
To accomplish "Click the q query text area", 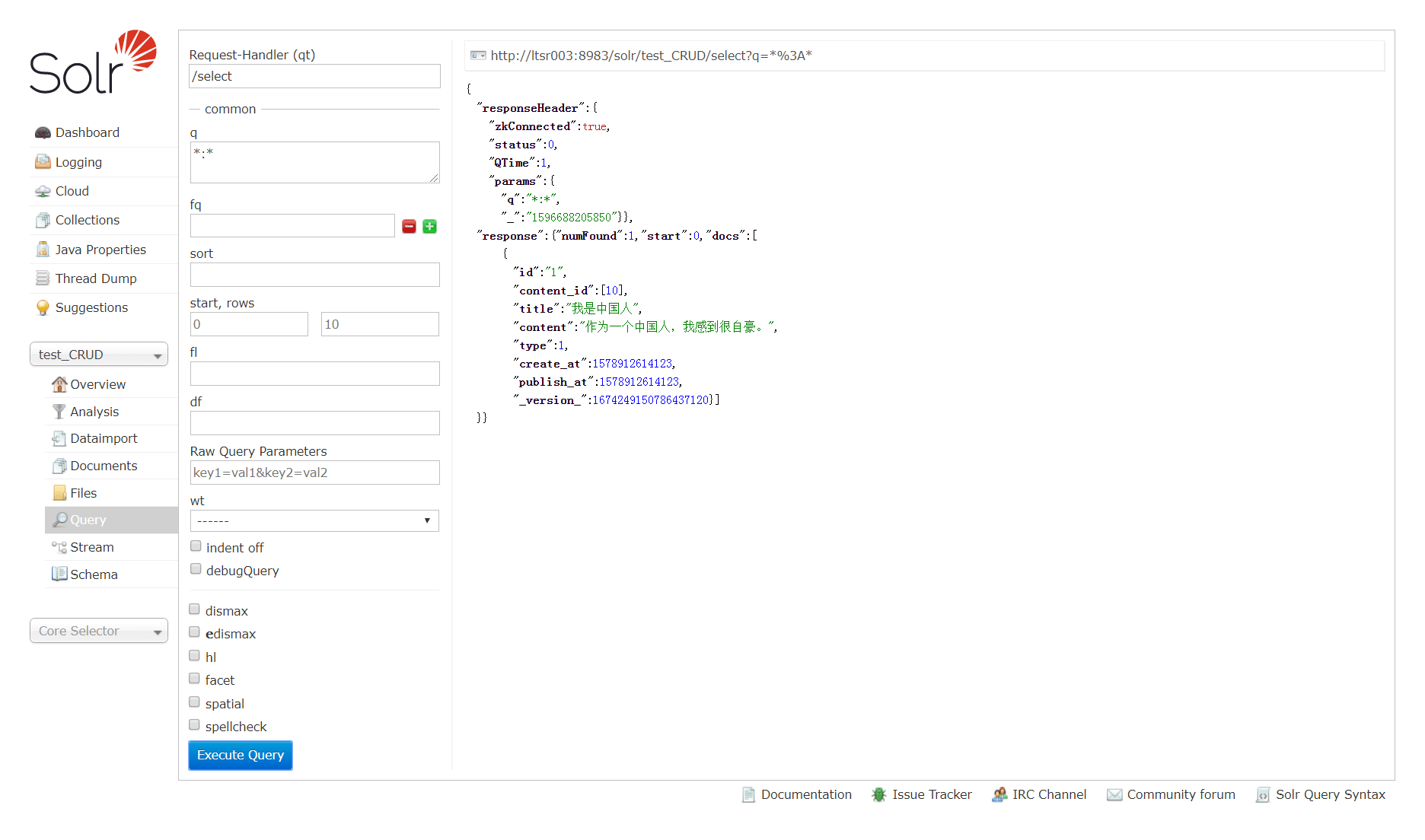I will tap(314, 162).
